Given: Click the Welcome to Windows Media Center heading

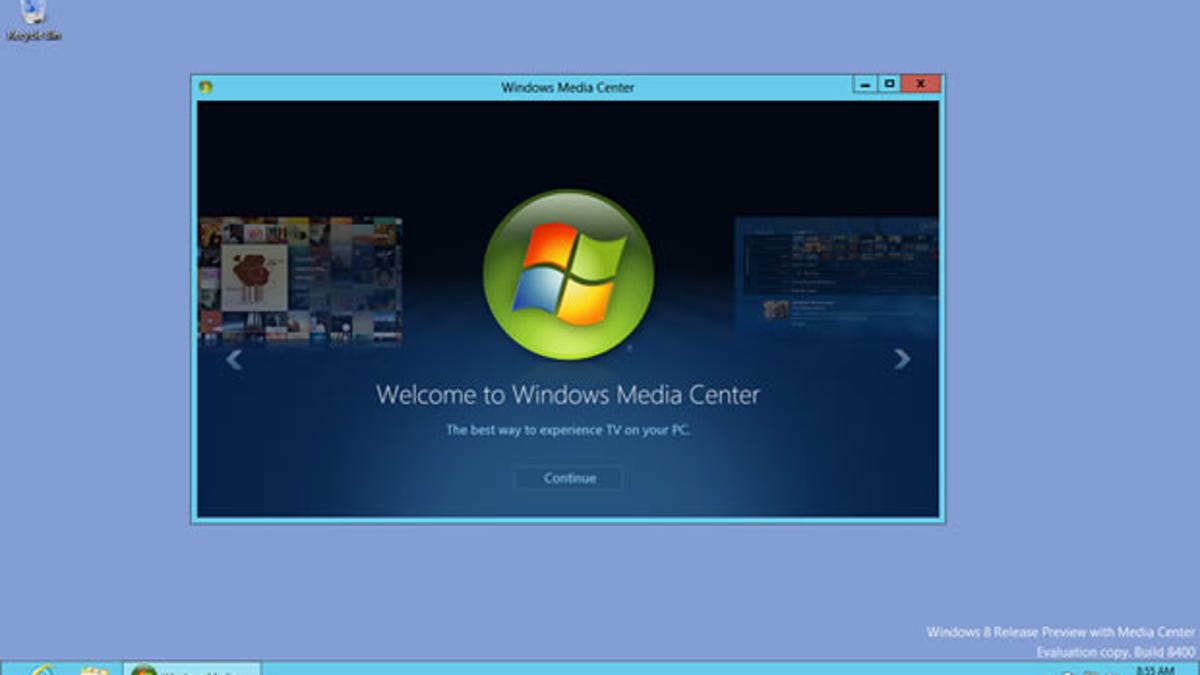Looking at the screenshot, I should pyautogui.click(x=567, y=394).
